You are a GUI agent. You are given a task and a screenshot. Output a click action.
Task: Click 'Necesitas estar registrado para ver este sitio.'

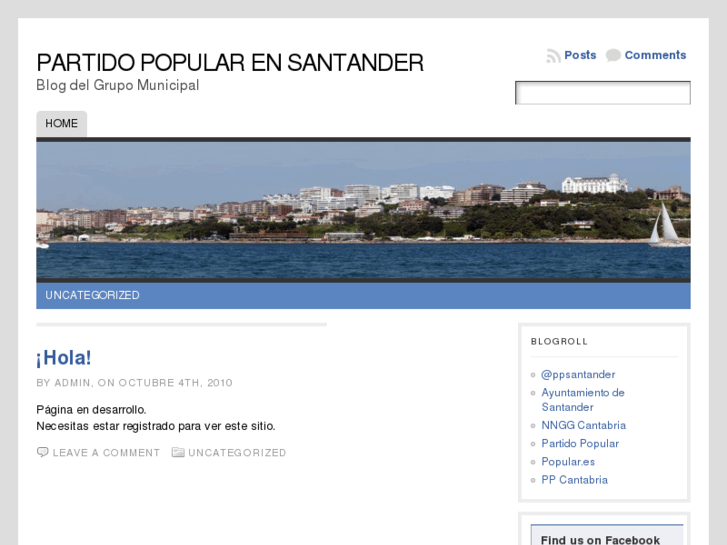156,426
